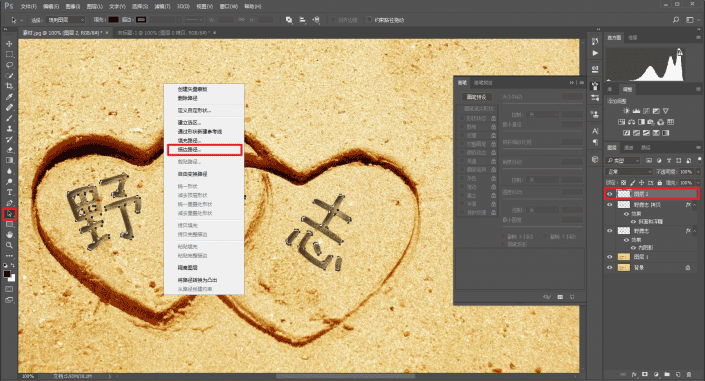This screenshot has width=705, height=381.
Task: Open path alignment options icon
Action: (303, 20)
